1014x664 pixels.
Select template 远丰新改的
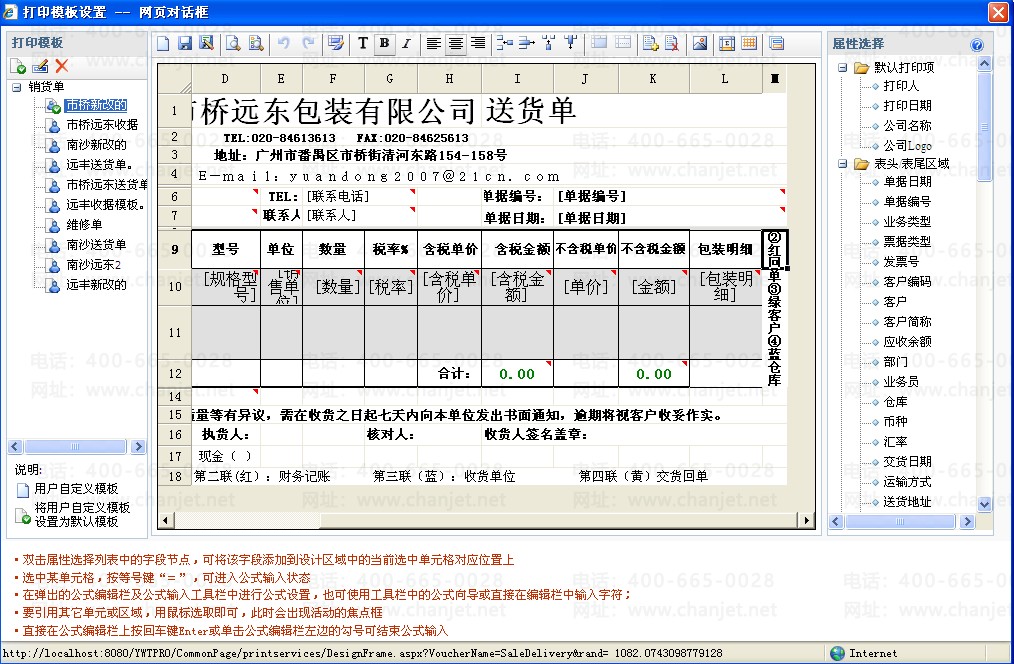pyautogui.click(x=96, y=285)
